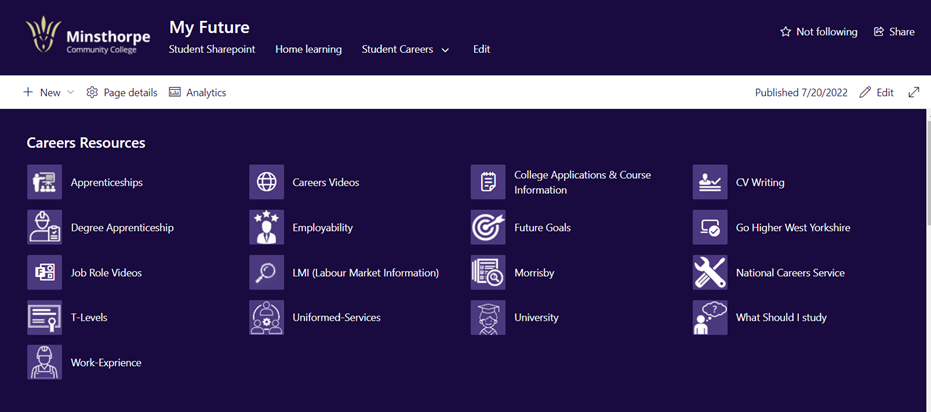Select the What Should I study icon
This screenshot has height=412, width=931.
tap(710, 318)
